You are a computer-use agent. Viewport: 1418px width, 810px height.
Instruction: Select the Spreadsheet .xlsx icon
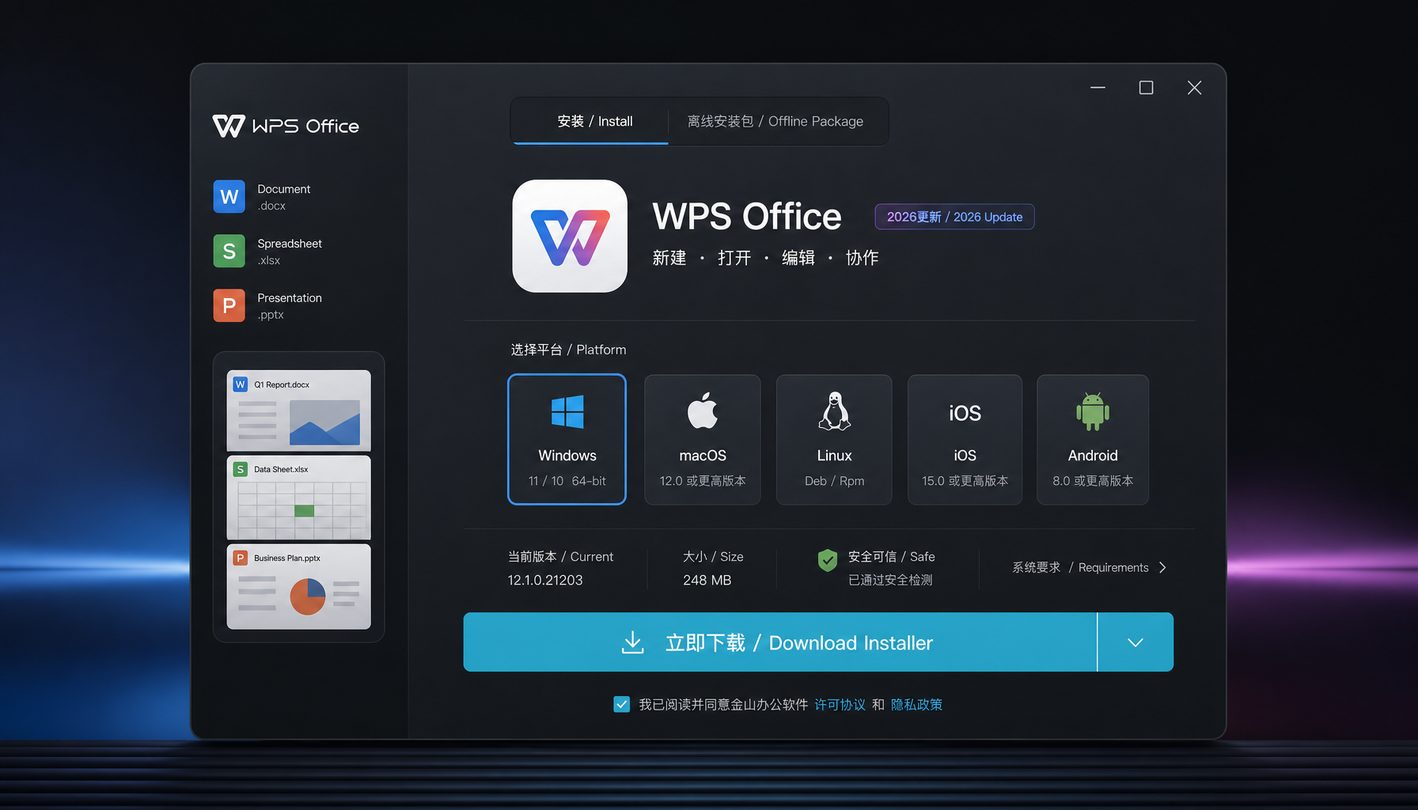point(229,251)
